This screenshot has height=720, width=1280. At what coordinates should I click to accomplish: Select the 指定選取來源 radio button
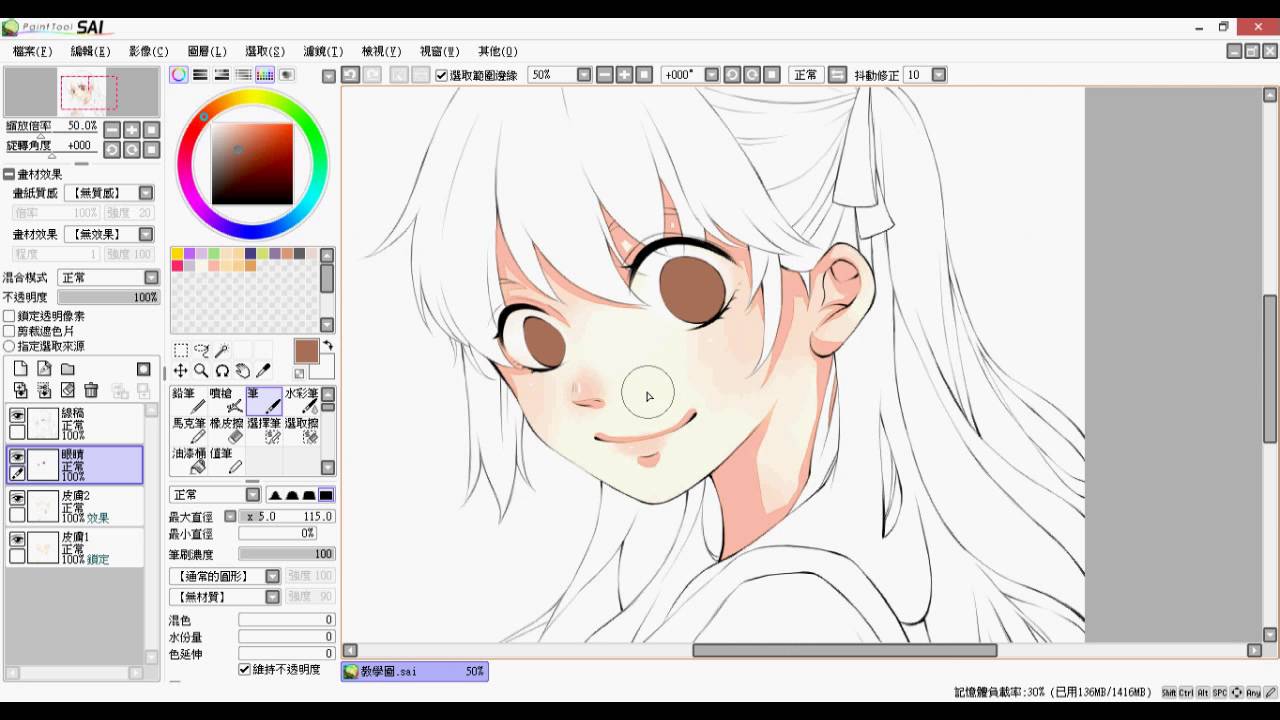click(9, 346)
